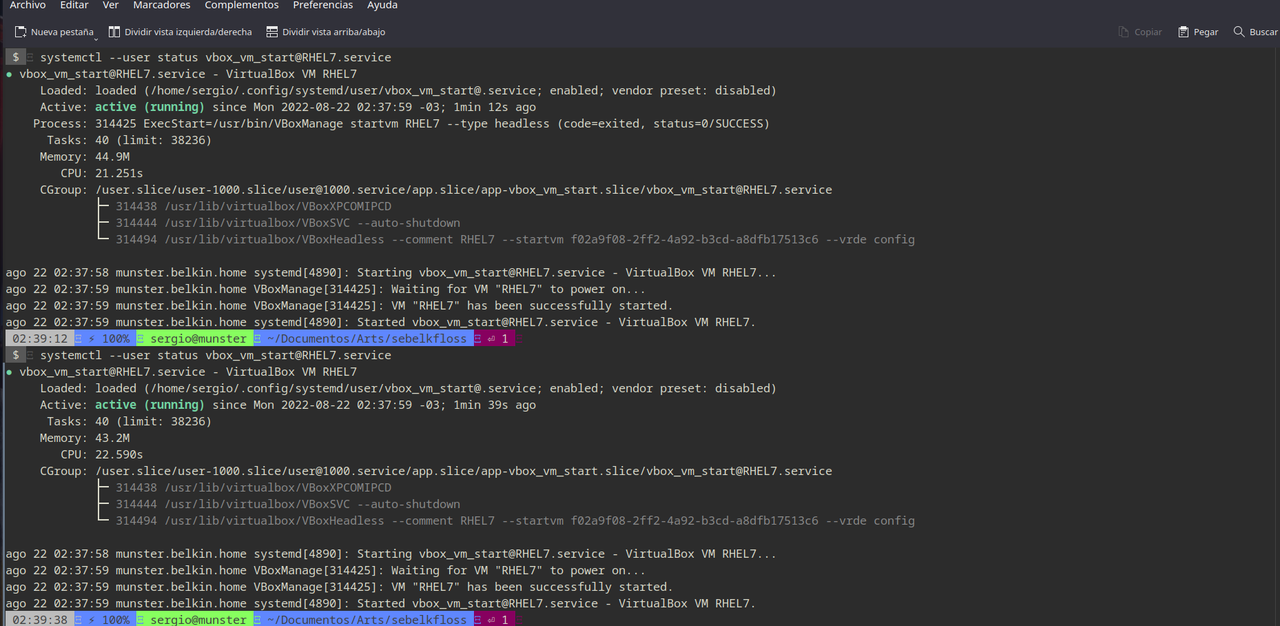This screenshot has height=626, width=1280.
Task: Click the prompt timestamp '02:39:38'
Action: coord(39,620)
